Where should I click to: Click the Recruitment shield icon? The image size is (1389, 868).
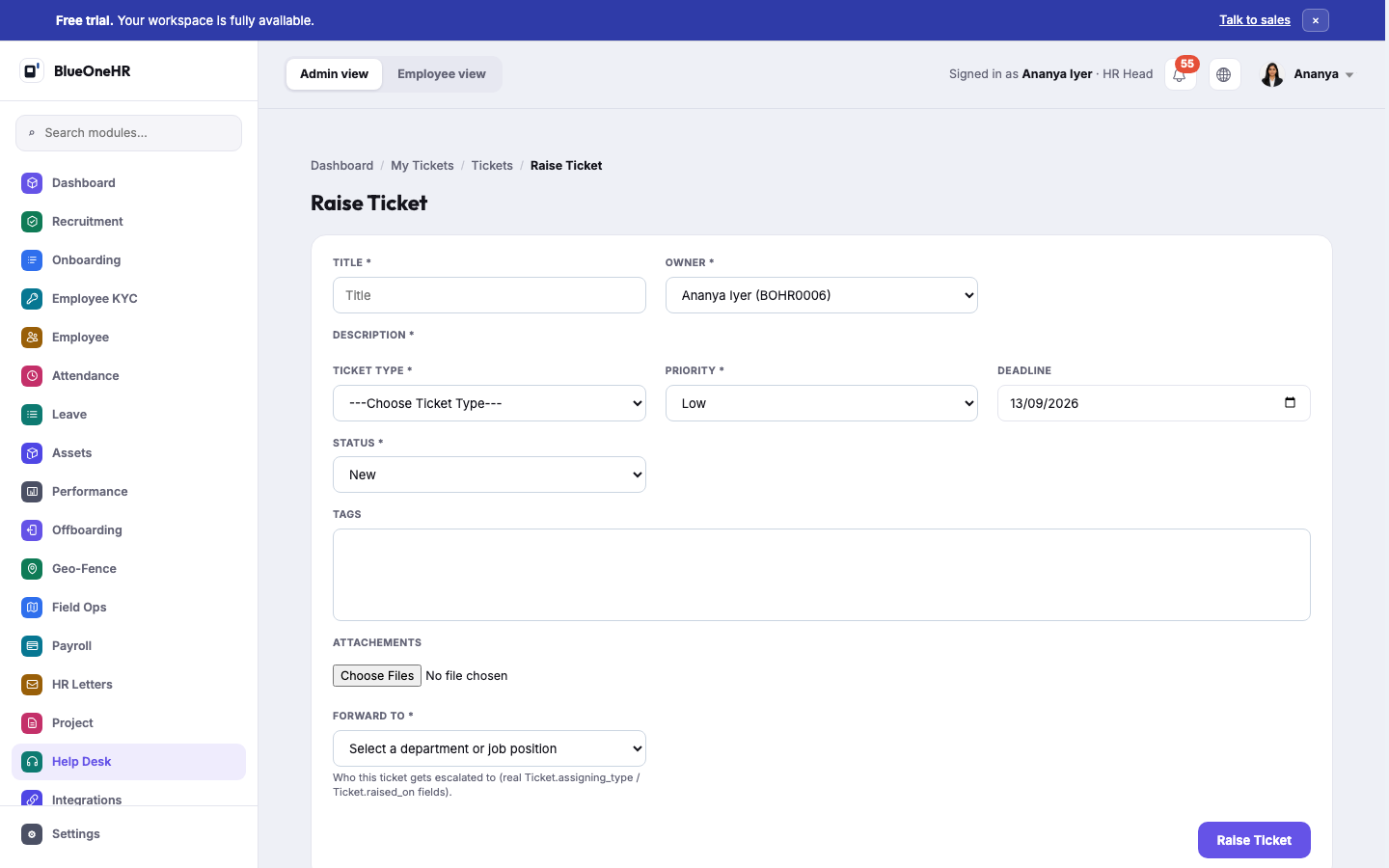pos(32,221)
